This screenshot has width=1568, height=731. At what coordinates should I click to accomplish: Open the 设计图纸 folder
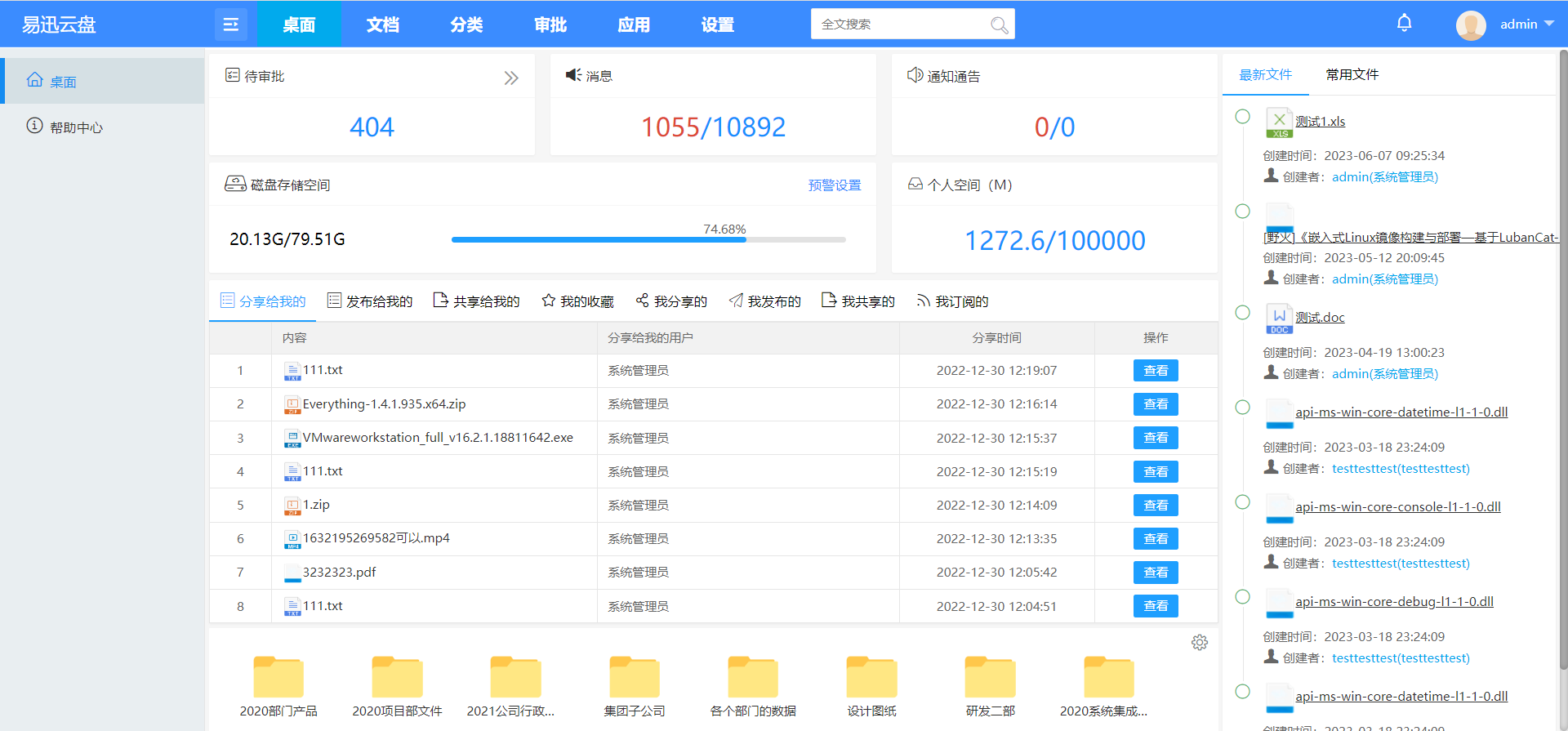pos(871,678)
